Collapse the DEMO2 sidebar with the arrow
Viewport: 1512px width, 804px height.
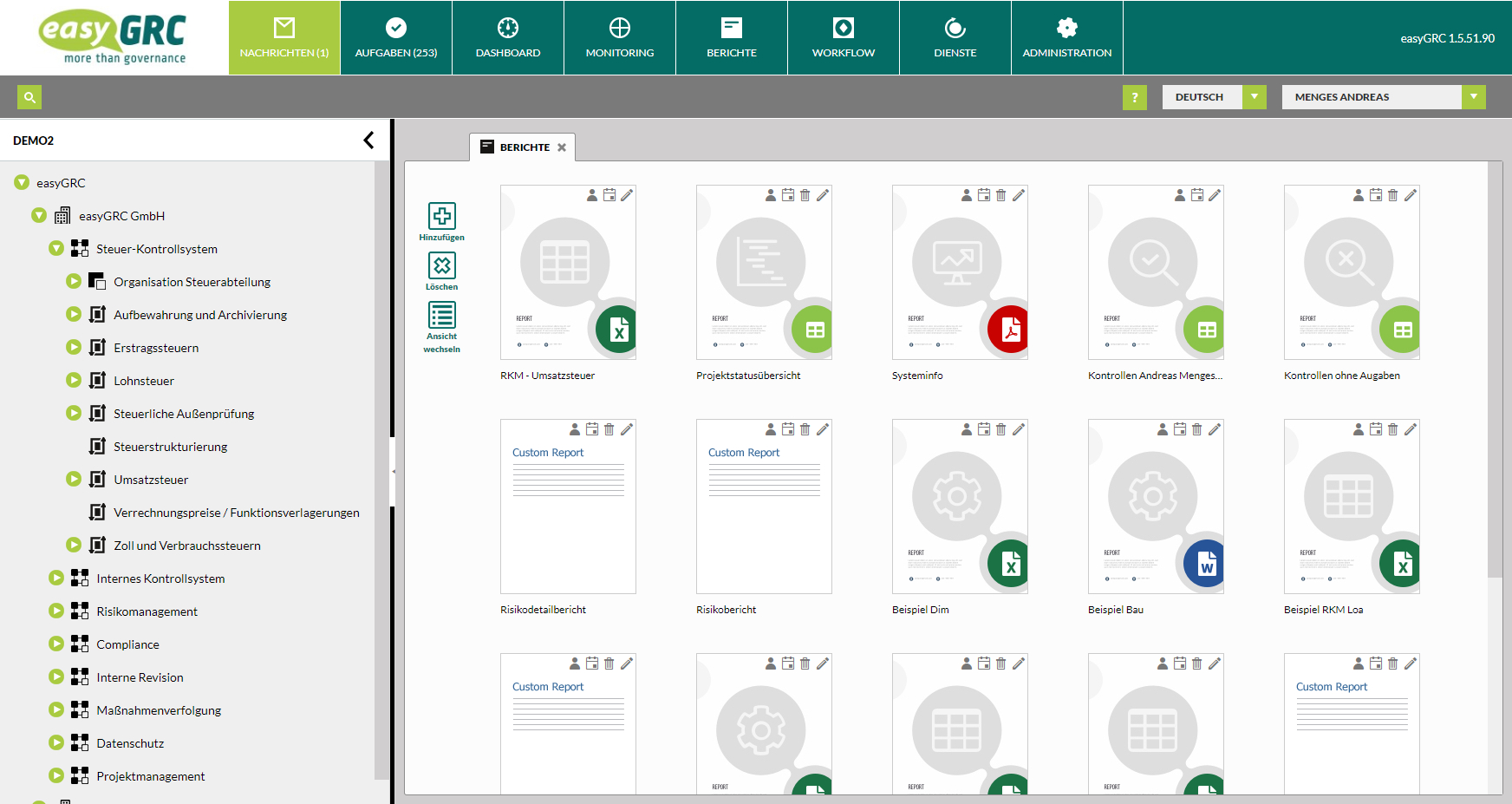coord(368,141)
